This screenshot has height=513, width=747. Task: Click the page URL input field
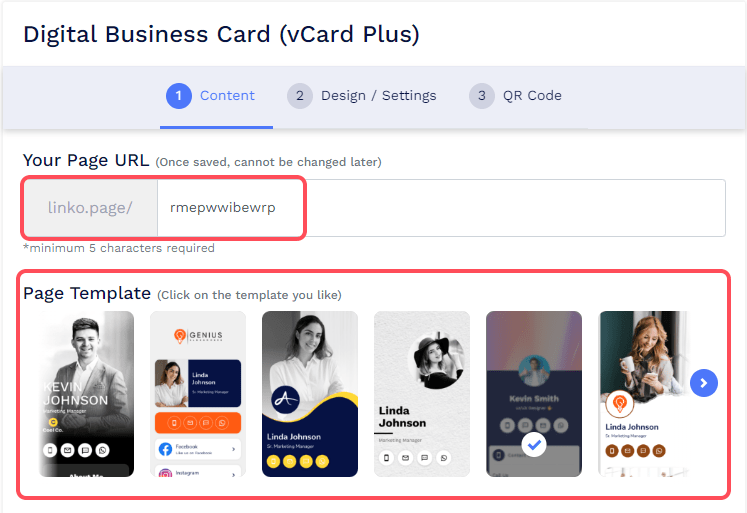click(441, 208)
